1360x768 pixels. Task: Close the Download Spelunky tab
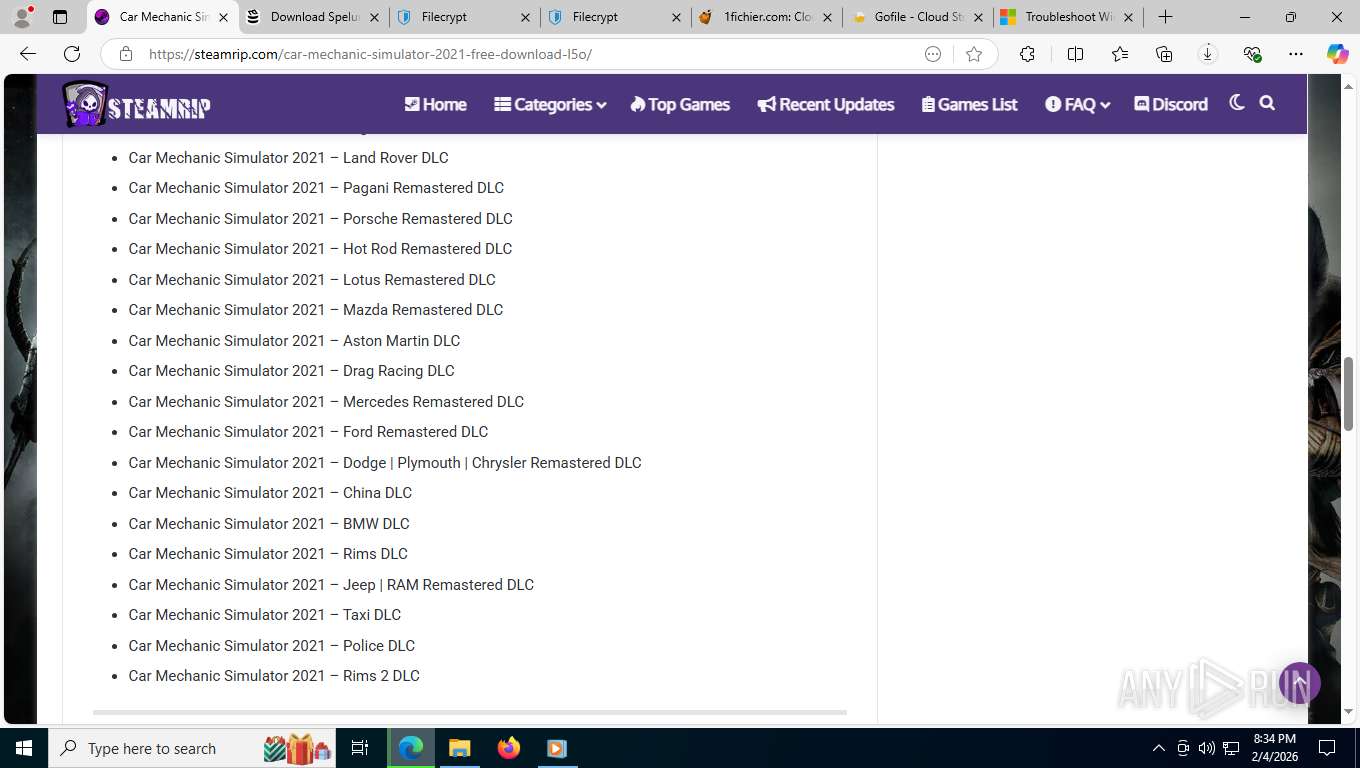click(374, 17)
